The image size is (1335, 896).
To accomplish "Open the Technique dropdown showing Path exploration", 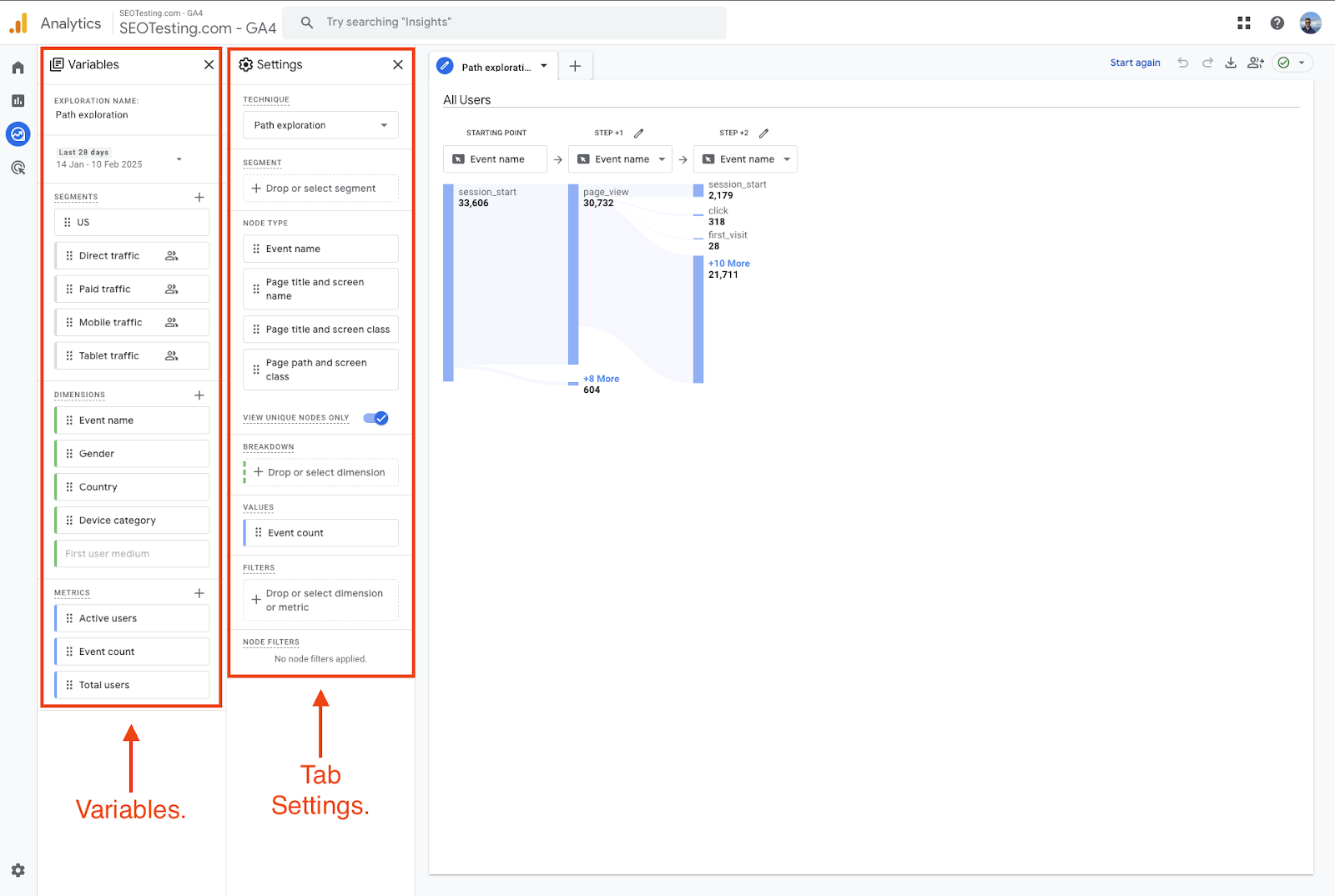I will point(320,124).
